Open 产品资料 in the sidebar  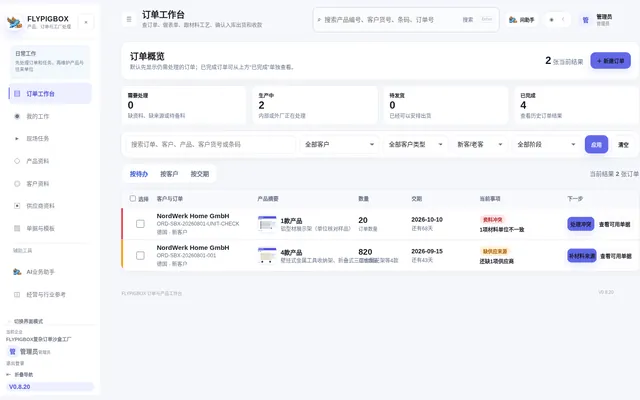pyautogui.click(x=50, y=161)
